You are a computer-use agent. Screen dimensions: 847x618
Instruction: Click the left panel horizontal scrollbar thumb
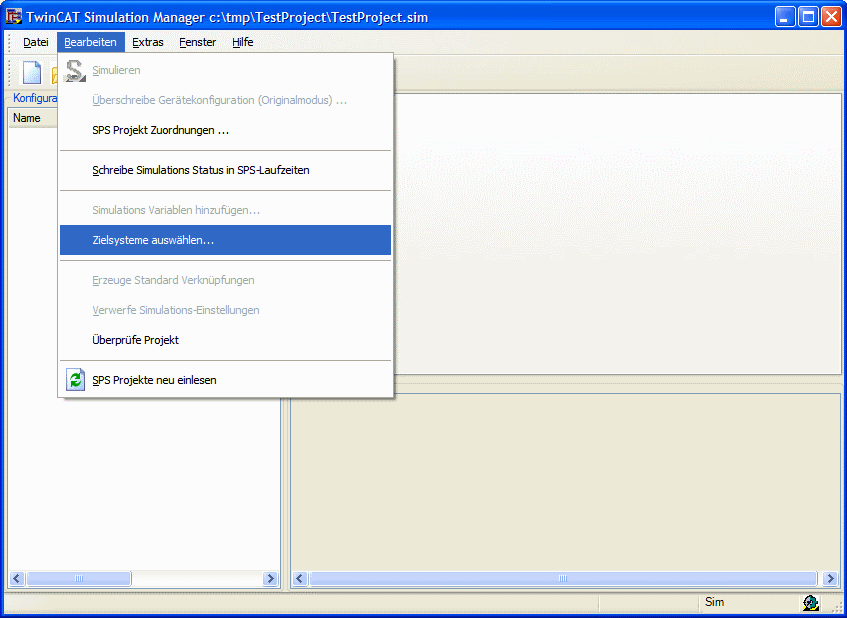coord(79,579)
